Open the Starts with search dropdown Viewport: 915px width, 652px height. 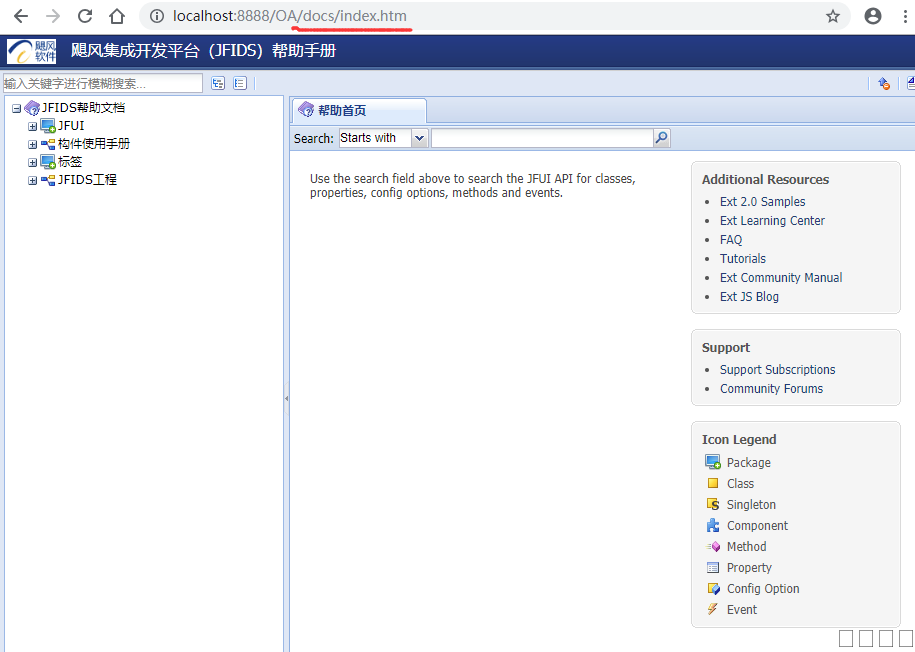419,138
